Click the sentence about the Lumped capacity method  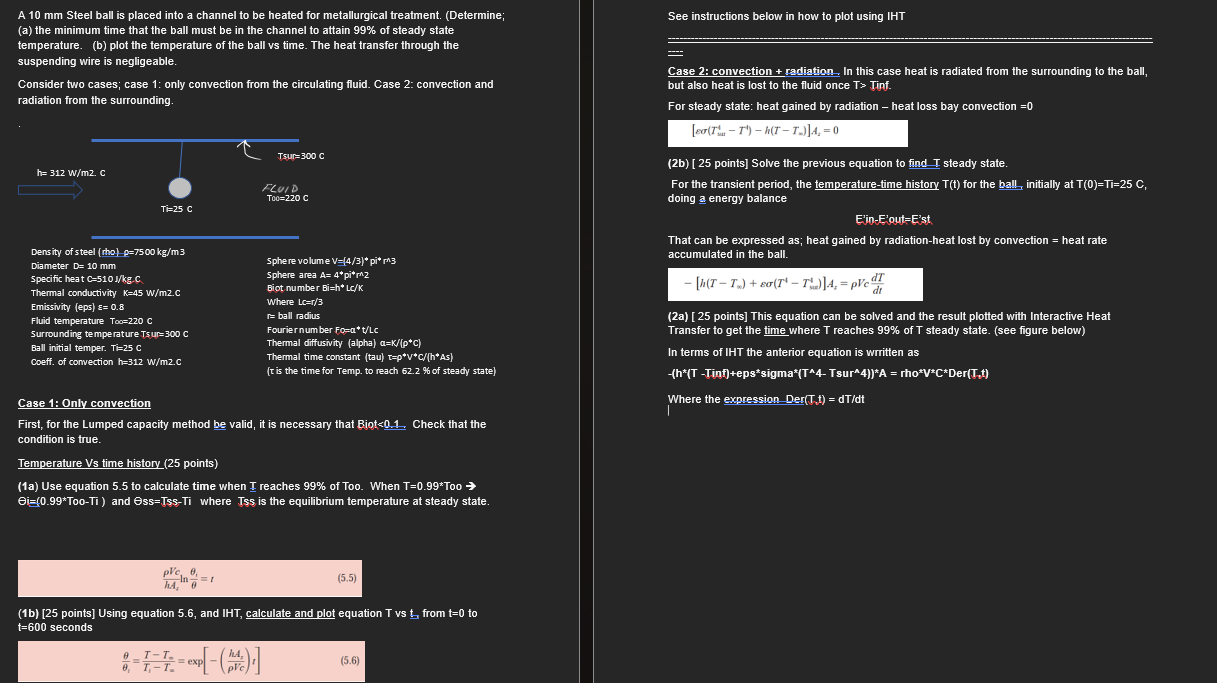(x=252, y=431)
